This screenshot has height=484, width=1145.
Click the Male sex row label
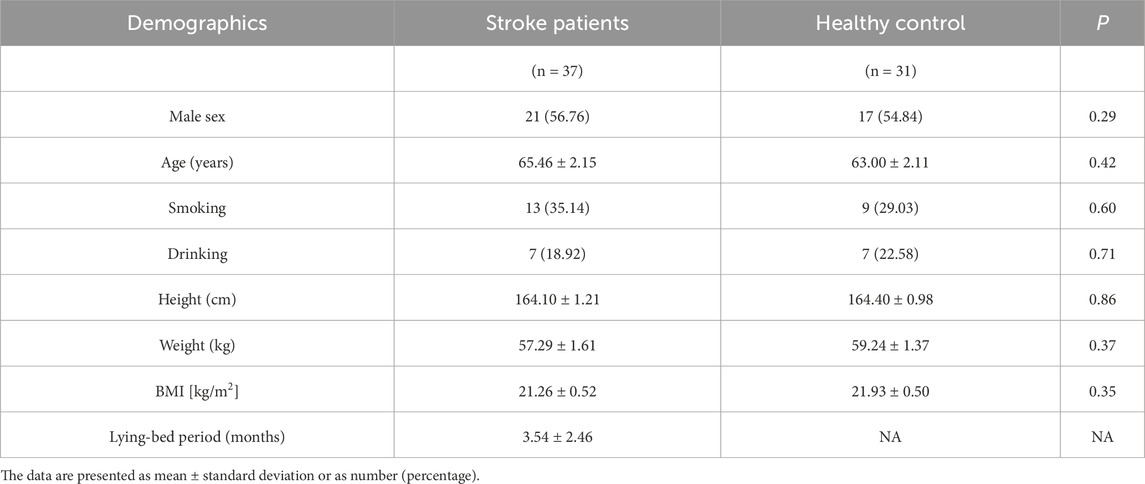click(197, 117)
